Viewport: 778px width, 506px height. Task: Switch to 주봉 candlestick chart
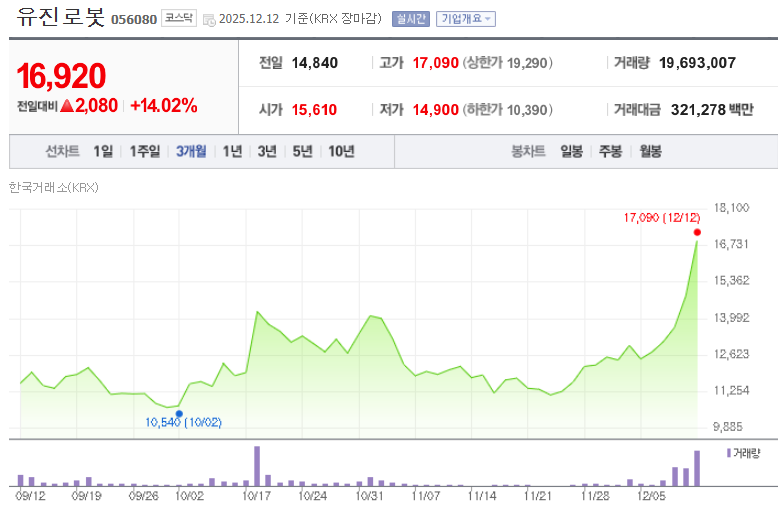coord(610,151)
